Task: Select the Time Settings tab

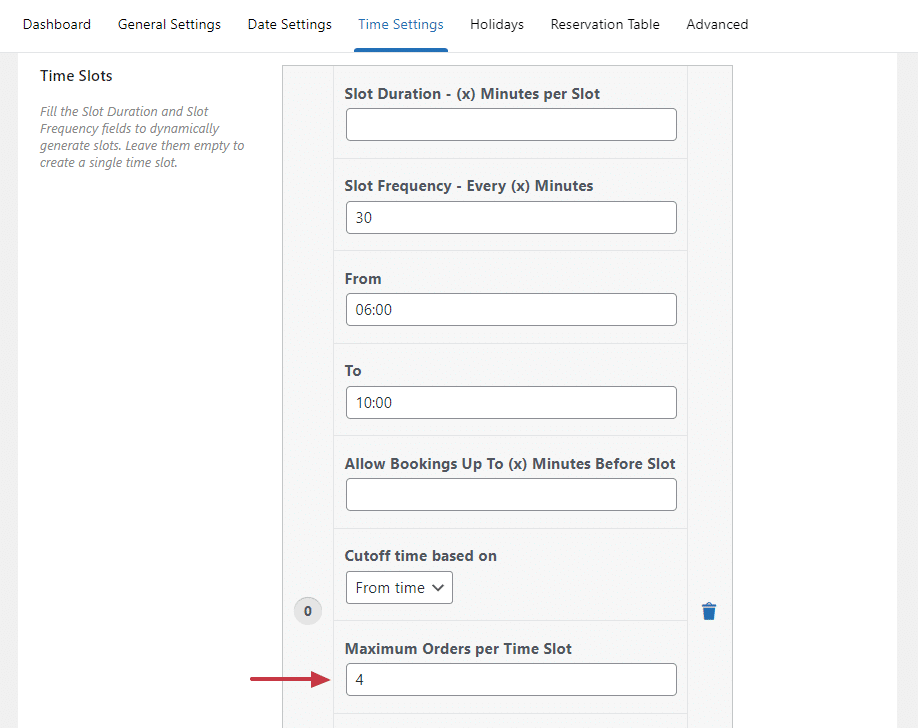Action: 401,24
